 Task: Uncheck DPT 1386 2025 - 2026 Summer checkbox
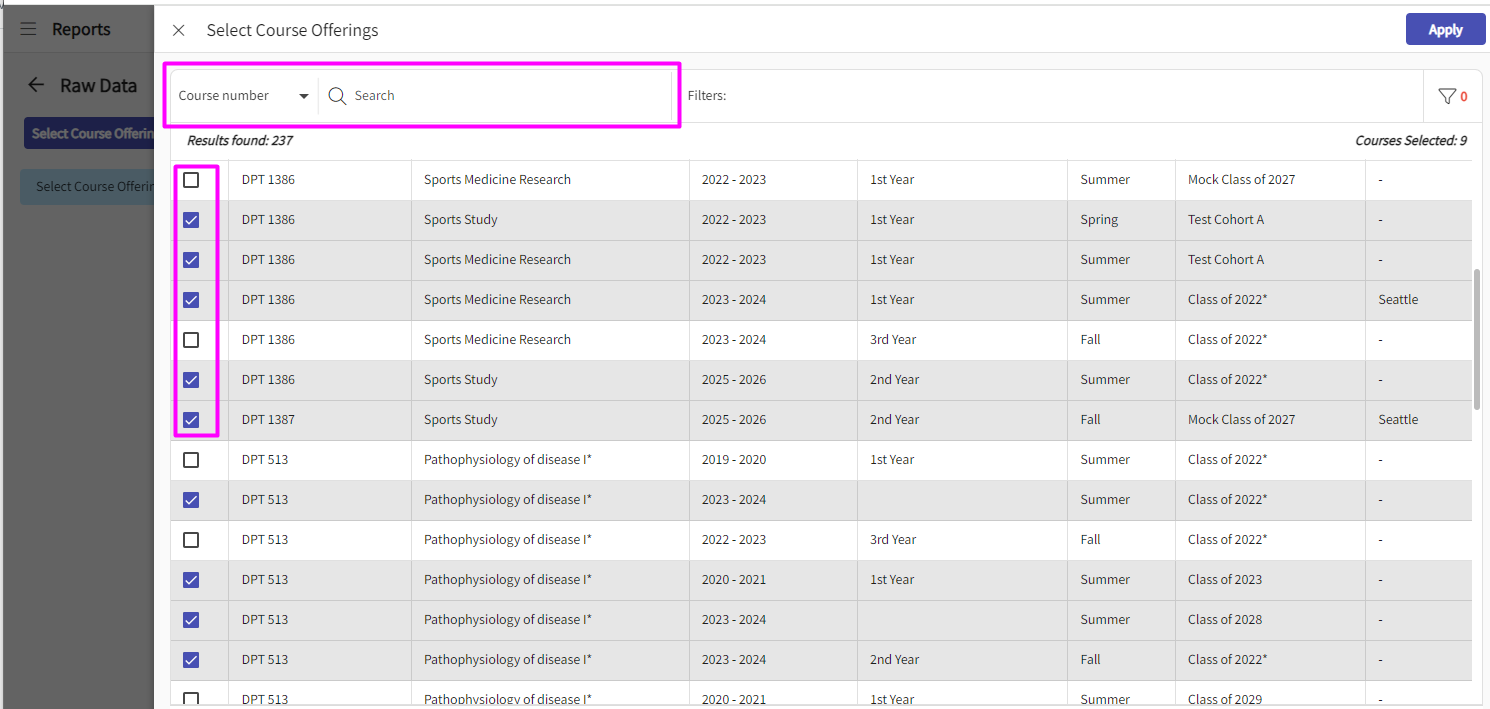[191, 380]
